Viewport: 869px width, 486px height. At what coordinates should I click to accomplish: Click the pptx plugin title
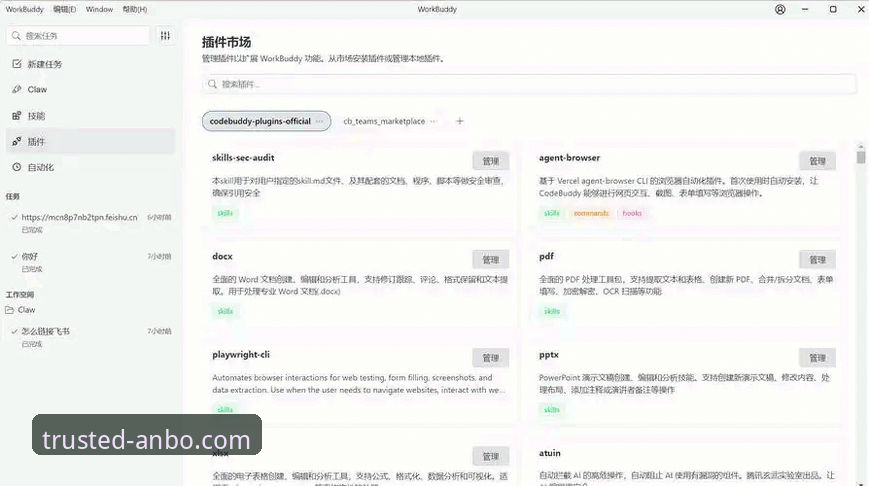(x=549, y=355)
